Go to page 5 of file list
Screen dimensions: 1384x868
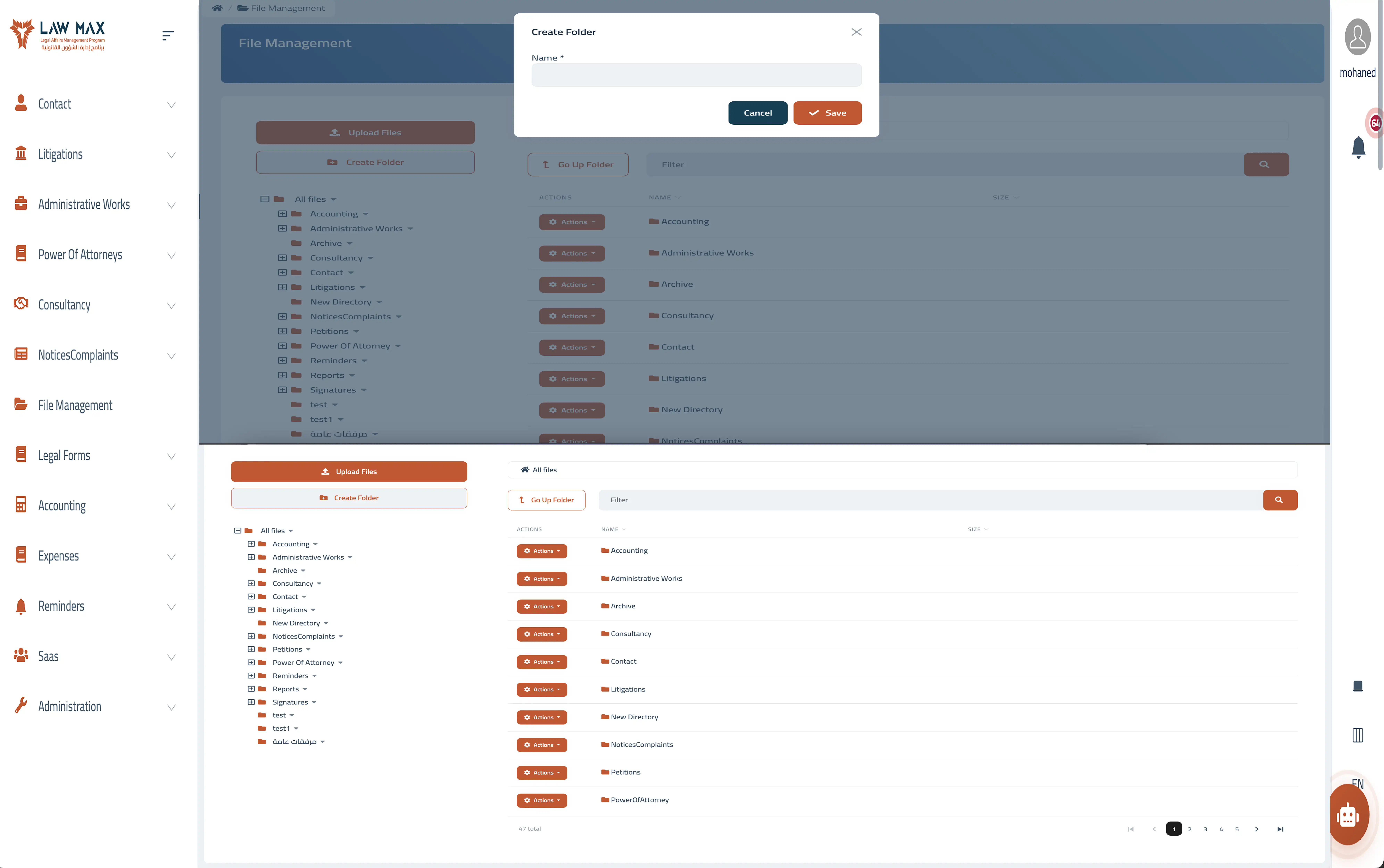[x=1237, y=829]
